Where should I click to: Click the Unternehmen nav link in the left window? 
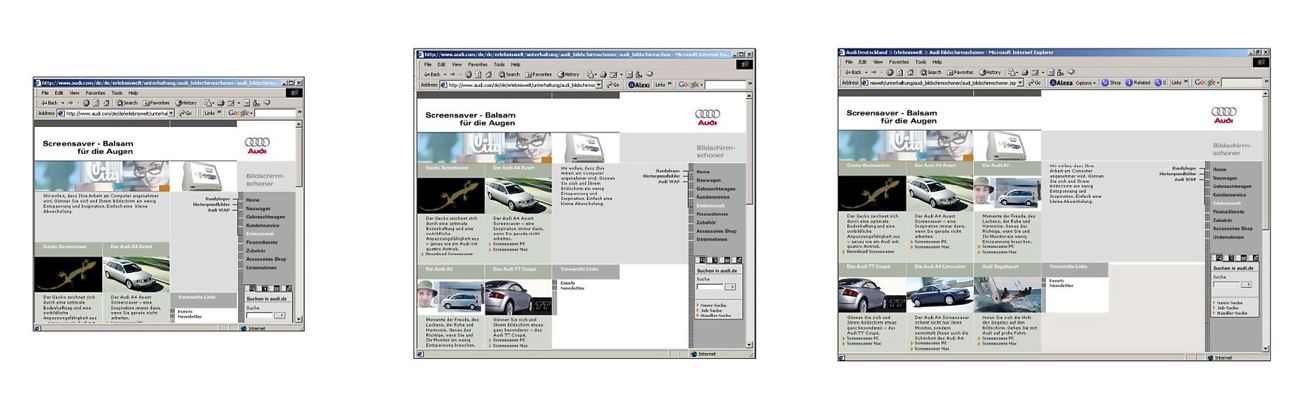[x=260, y=267]
